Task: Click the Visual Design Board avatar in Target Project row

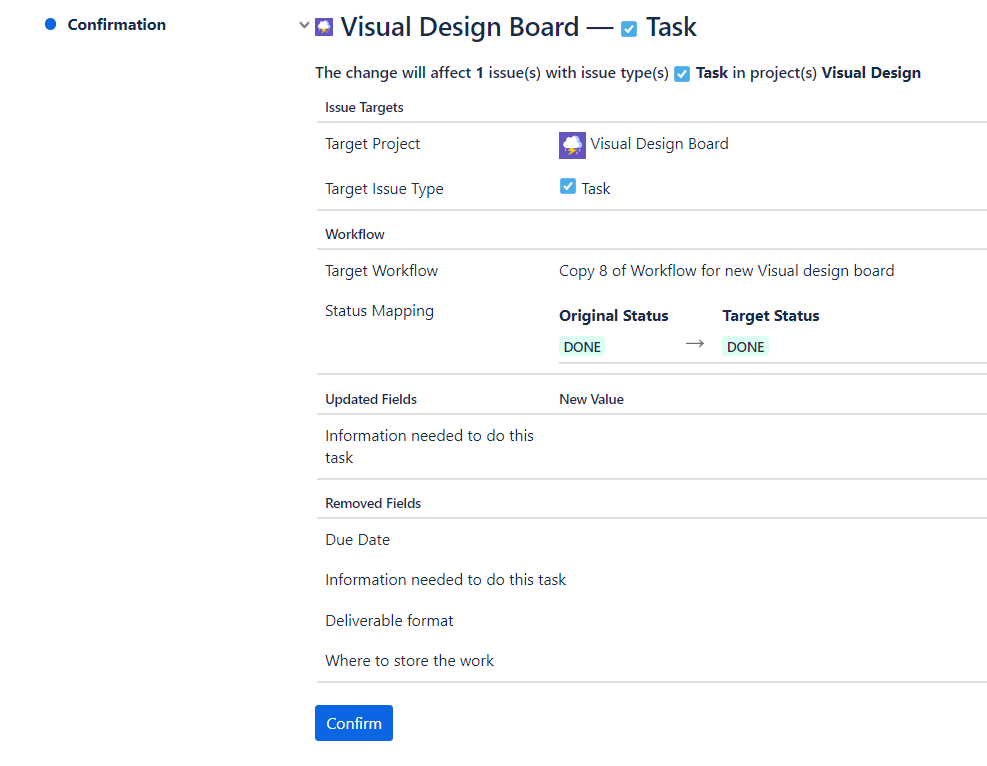Action: 572,145
